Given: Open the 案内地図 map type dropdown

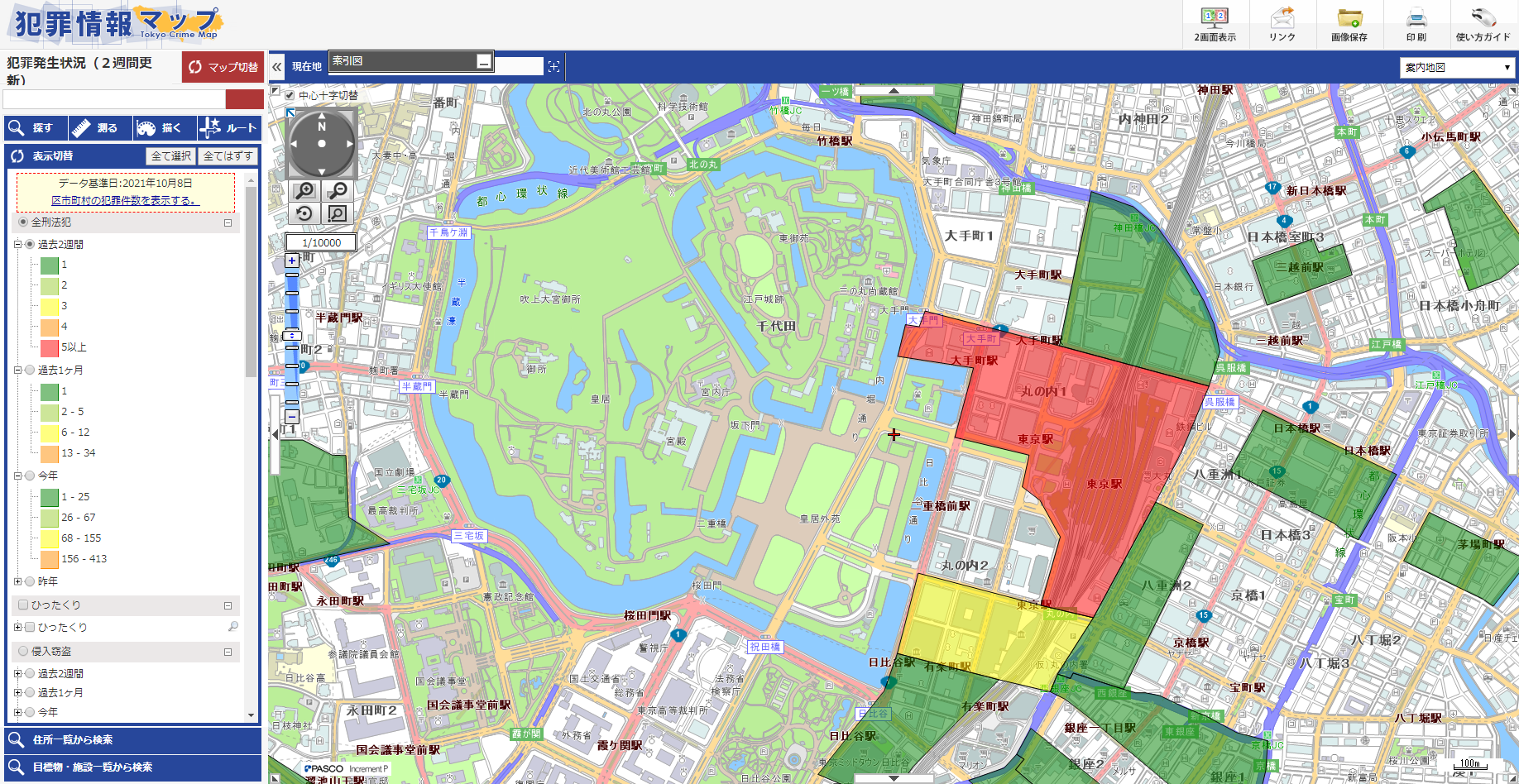Looking at the screenshot, I should (1457, 67).
